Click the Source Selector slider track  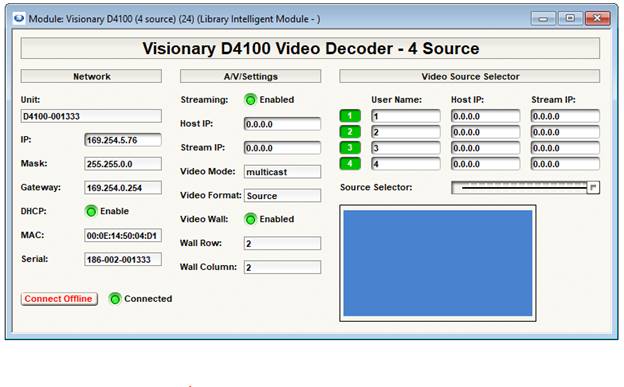(x=525, y=188)
